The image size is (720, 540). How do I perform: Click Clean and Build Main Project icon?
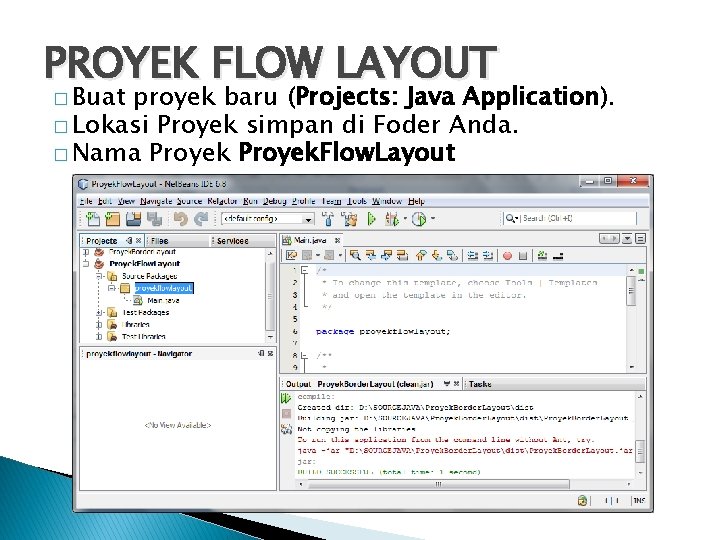click(350, 219)
